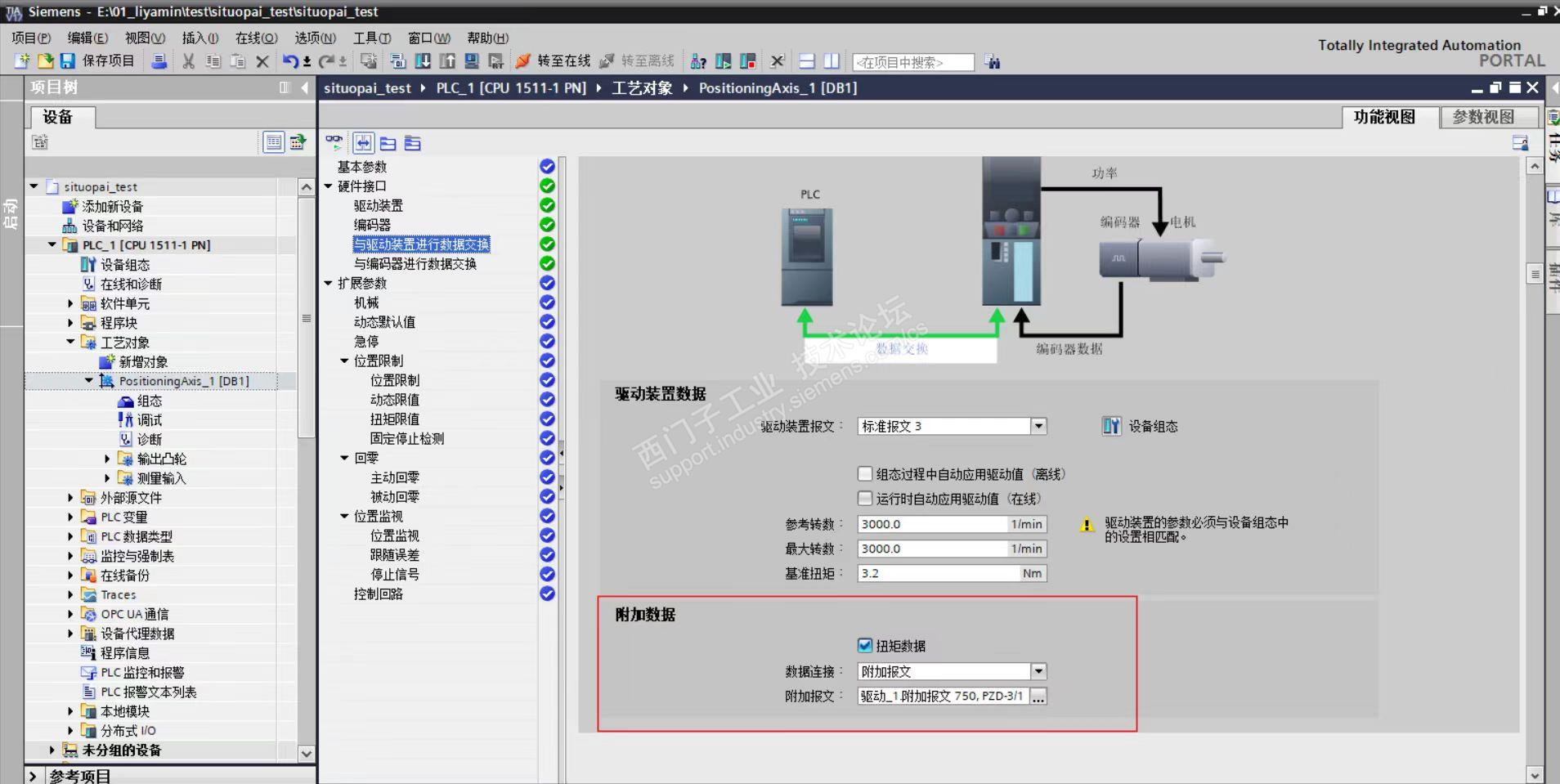Image resolution: width=1560 pixels, height=784 pixels.
Task: Click the start CPU icon
Action: click(x=724, y=61)
